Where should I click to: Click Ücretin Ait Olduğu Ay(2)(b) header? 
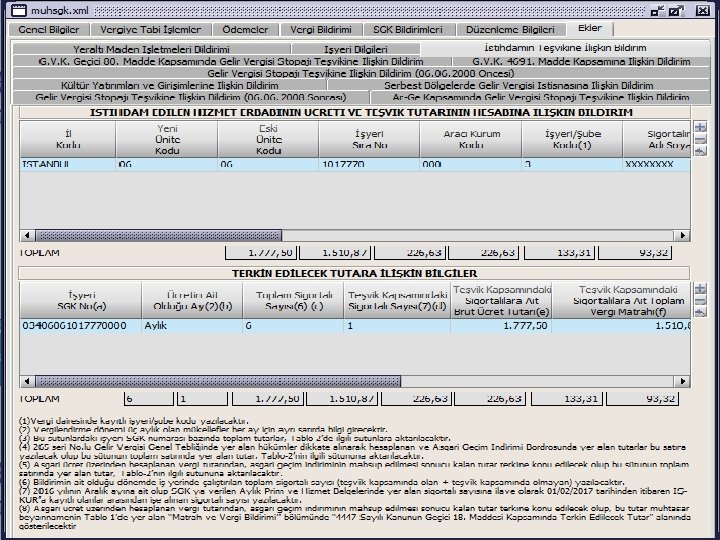[192, 301]
